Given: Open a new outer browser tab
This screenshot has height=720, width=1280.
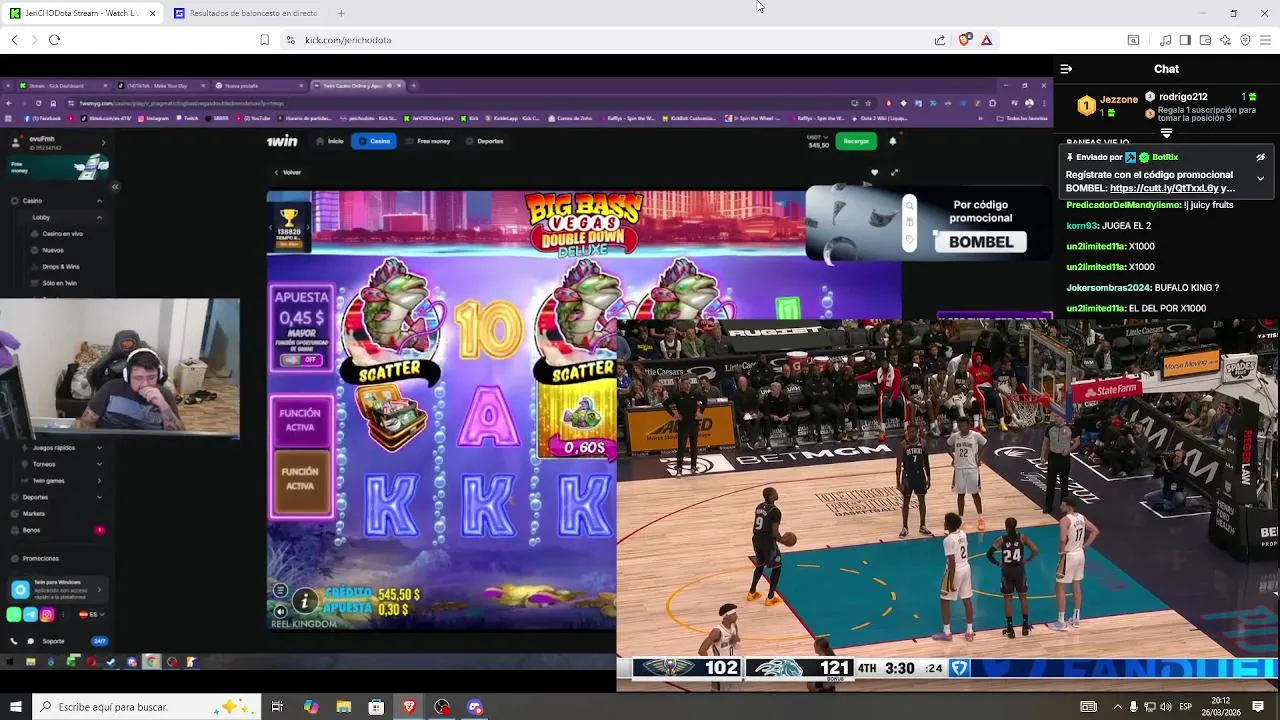Looking at the screenshot, I should click(341, 13).
